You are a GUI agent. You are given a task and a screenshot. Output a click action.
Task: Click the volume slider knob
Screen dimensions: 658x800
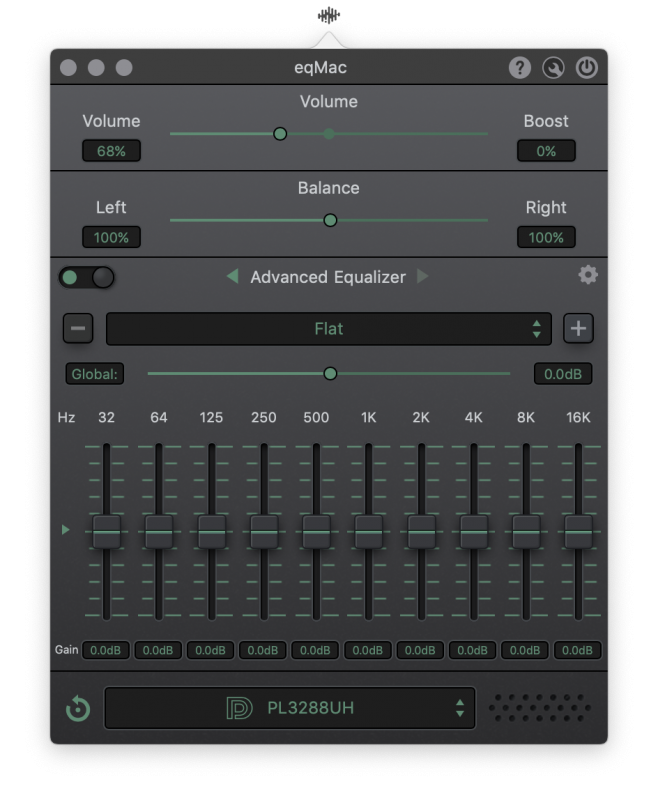pyautogui.click(x=280, y=134)
